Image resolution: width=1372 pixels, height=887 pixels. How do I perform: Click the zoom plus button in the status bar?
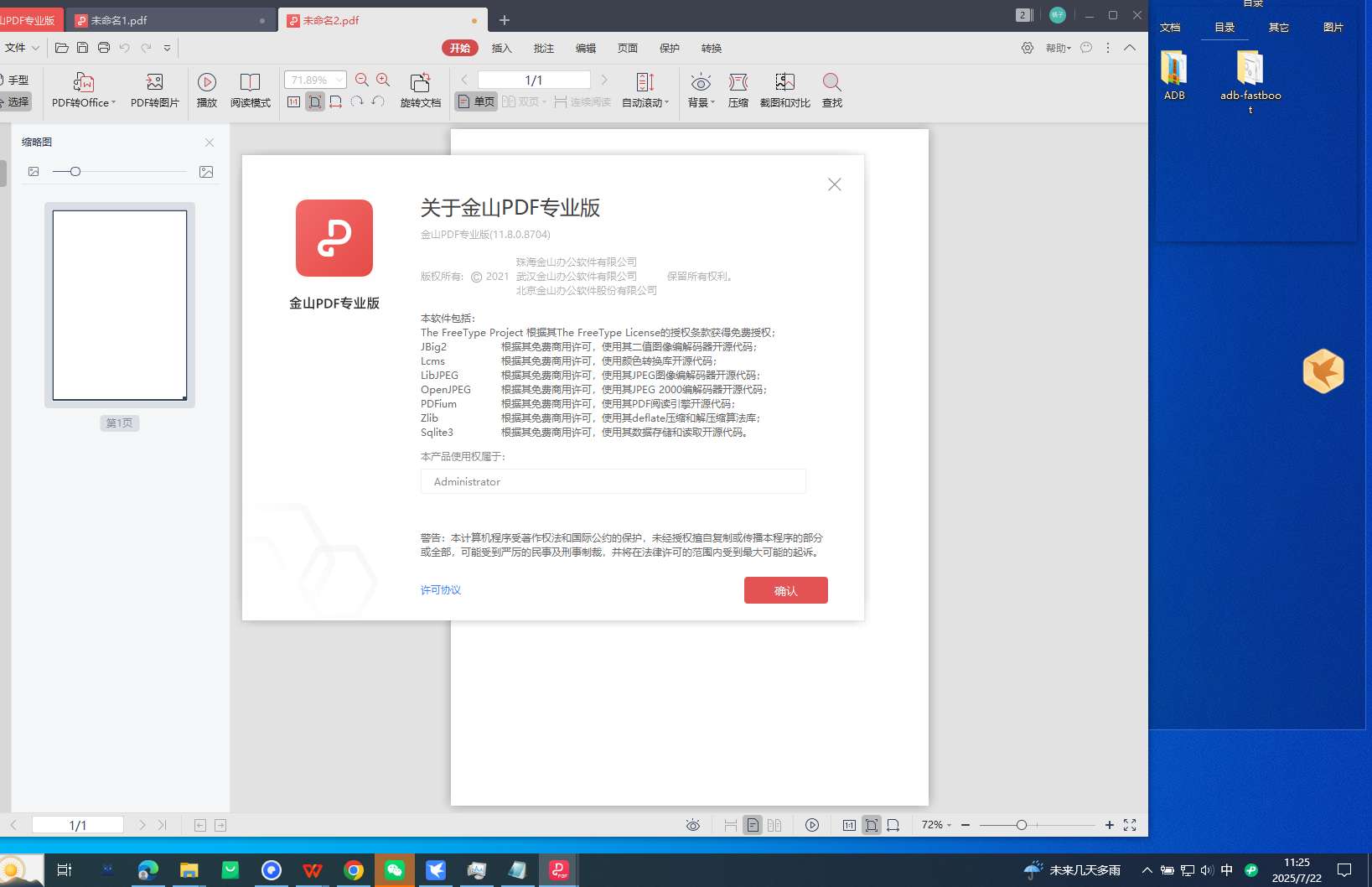coord(1109,825)
